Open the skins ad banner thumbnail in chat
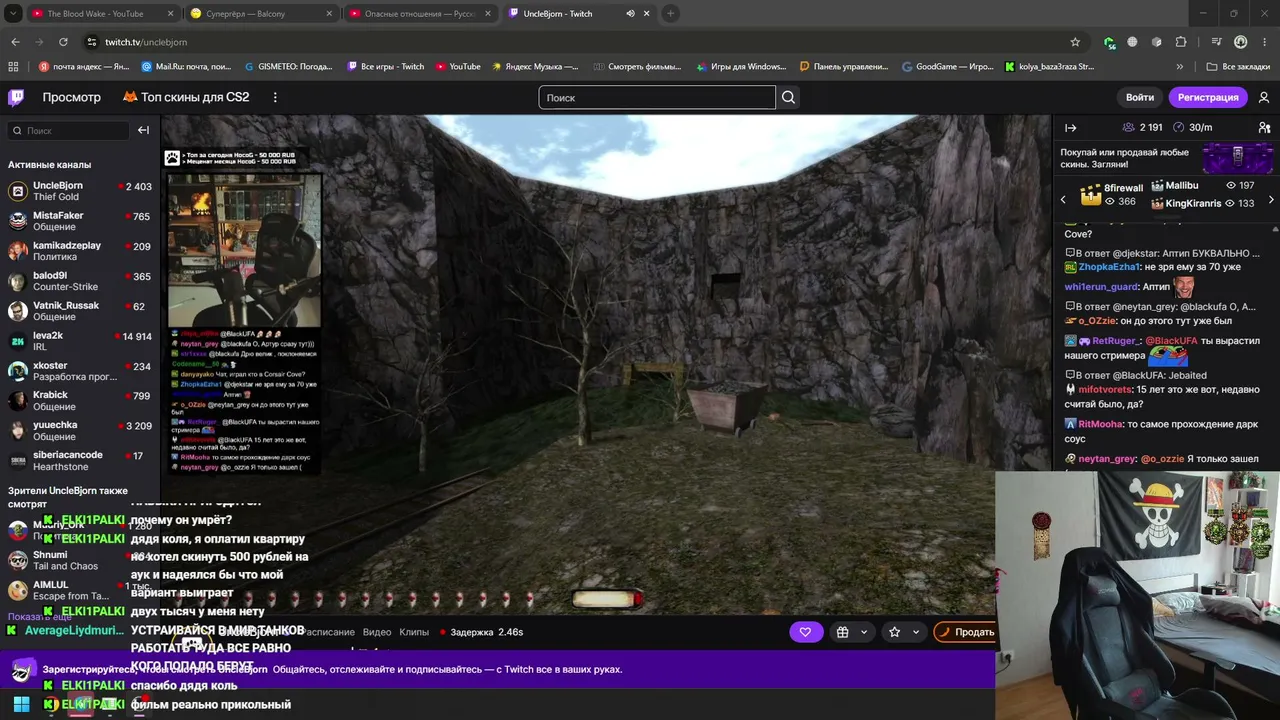The height and width of the screenshot is (720, 1280). [x=1238, y=158]
